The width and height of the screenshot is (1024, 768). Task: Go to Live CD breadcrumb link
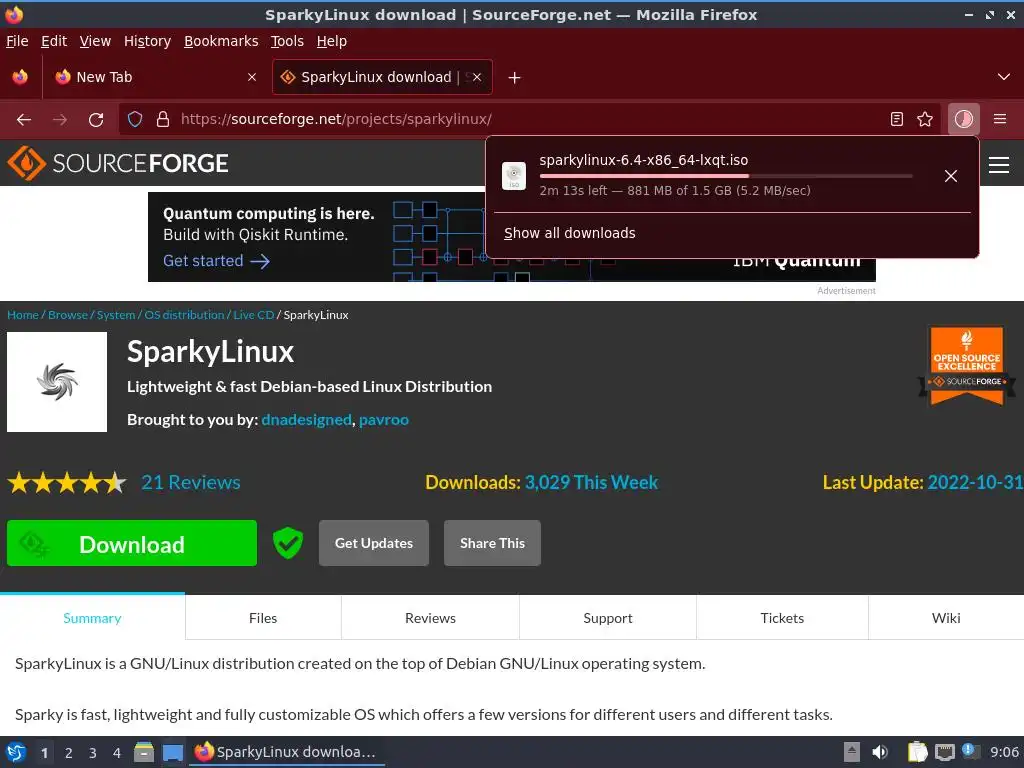[253, 315]
